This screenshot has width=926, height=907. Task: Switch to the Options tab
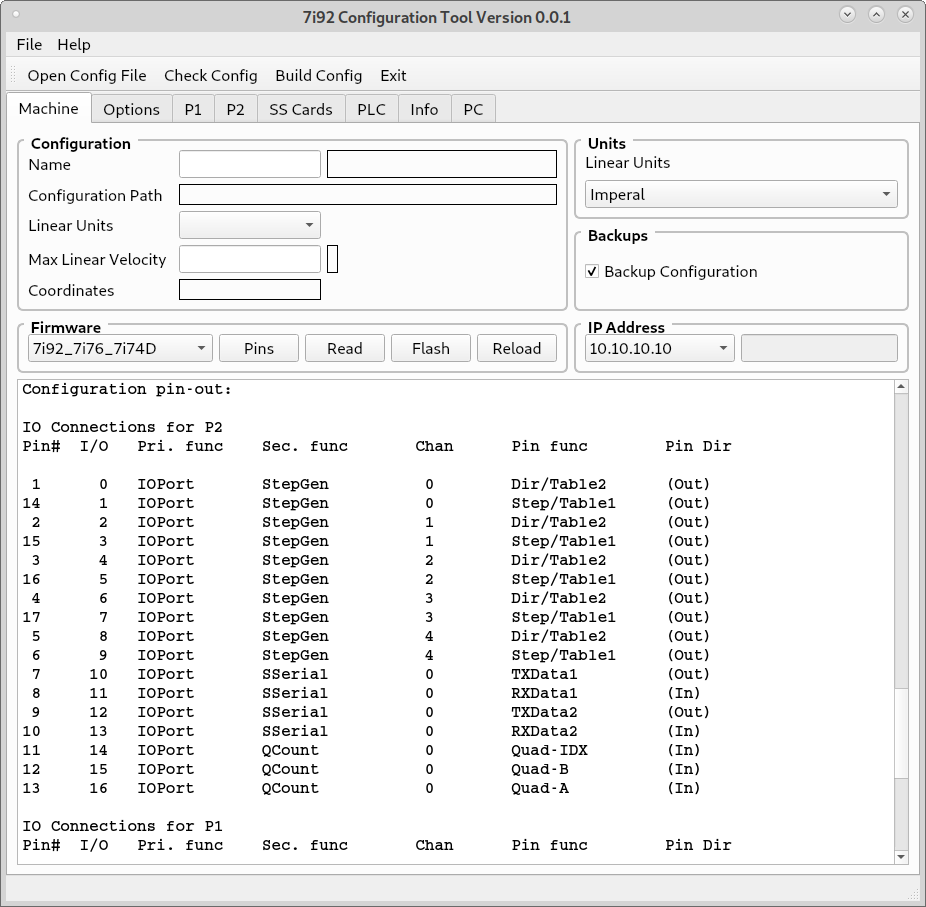click(x=131, y=109)
